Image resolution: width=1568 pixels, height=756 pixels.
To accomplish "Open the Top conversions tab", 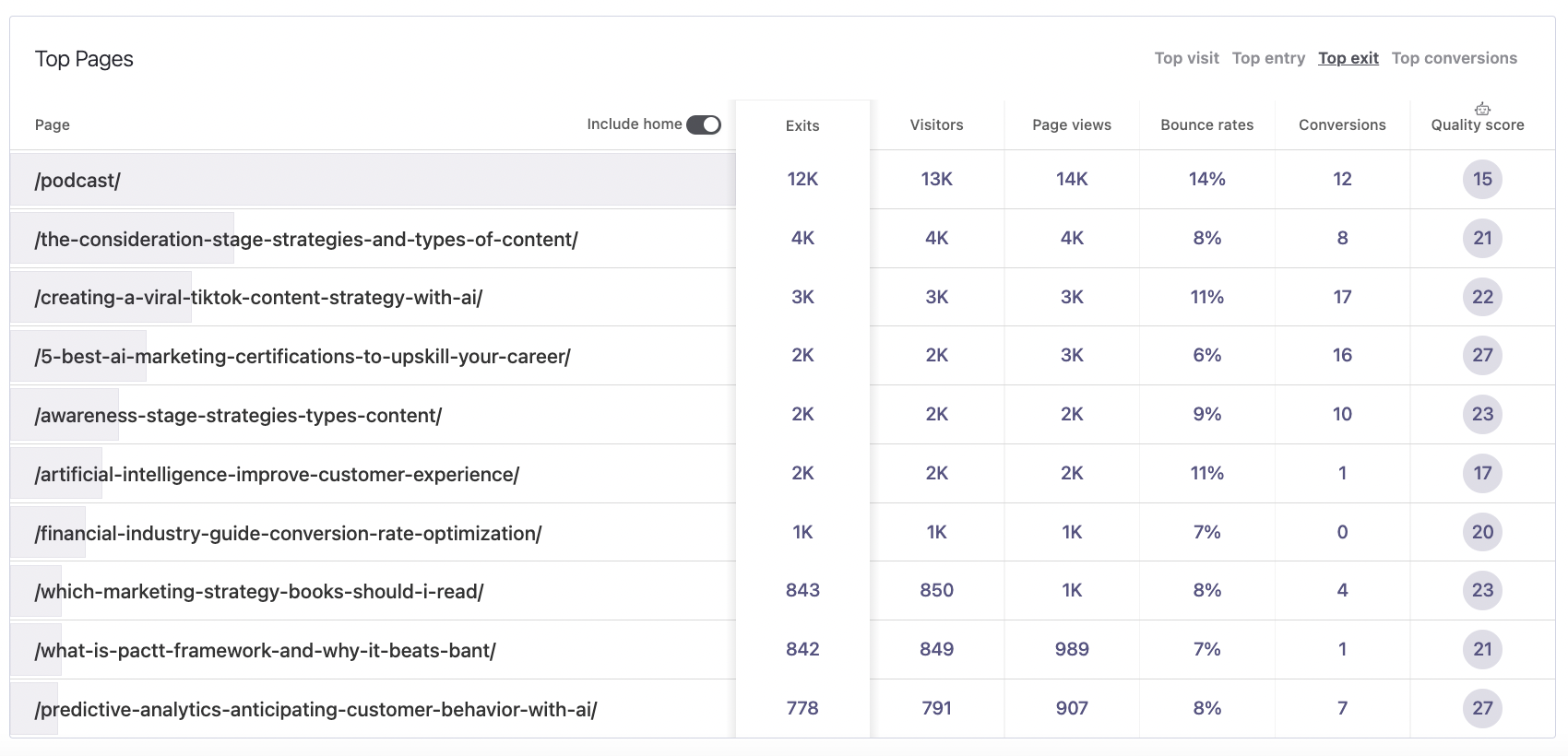I will [1454, 58].
